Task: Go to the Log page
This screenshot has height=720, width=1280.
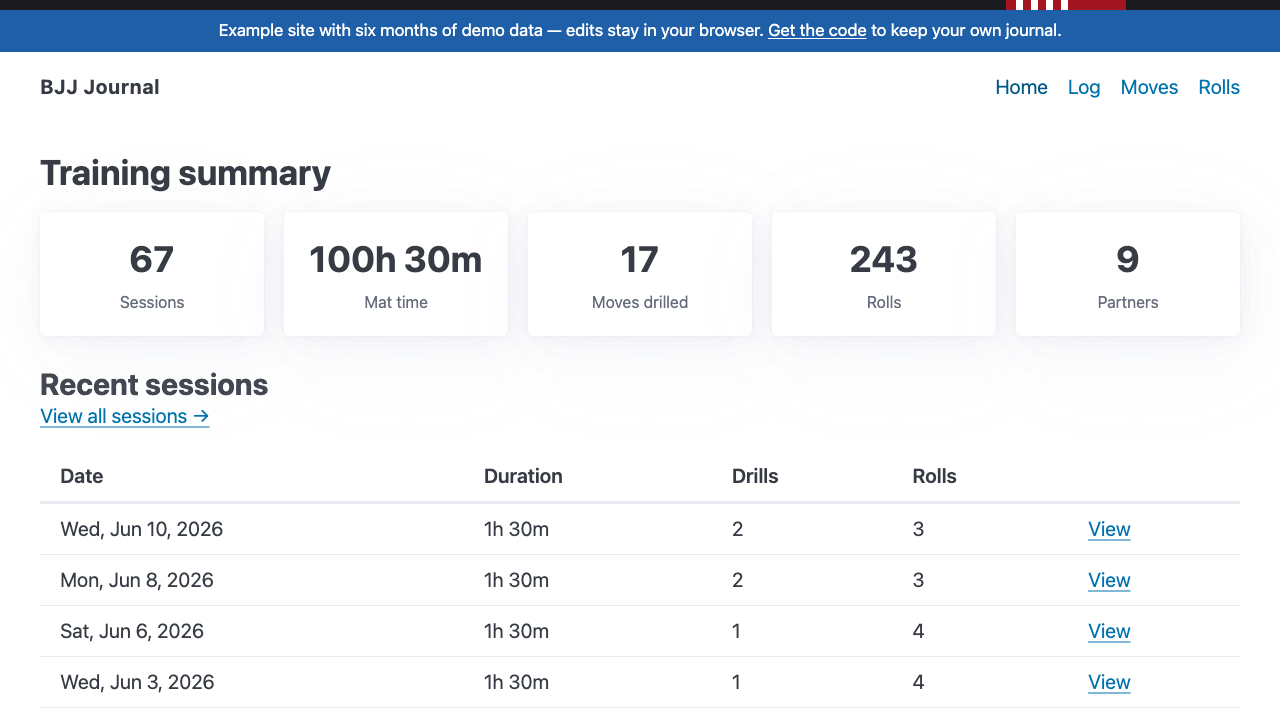Action: (x=1084, y=87)
